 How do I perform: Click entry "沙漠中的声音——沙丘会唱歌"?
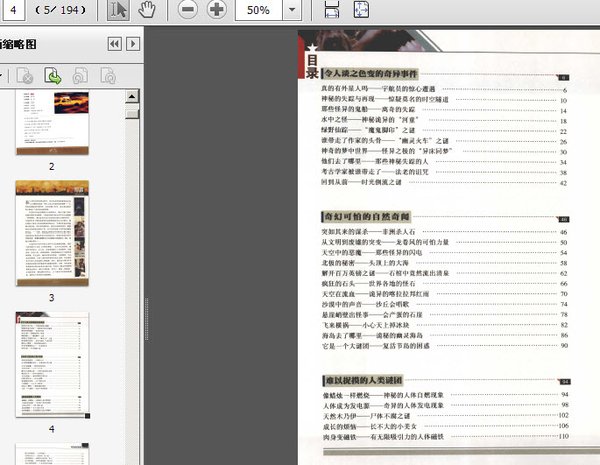[365, 304]
